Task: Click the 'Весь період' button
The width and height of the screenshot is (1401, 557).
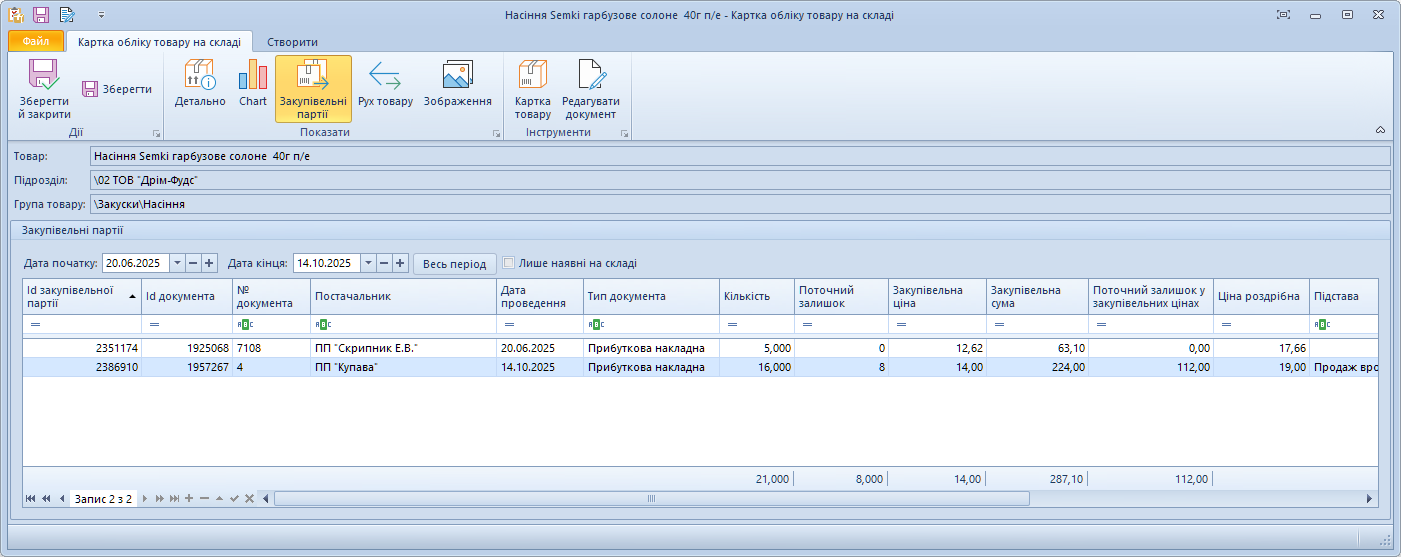Action: [455, 264]
